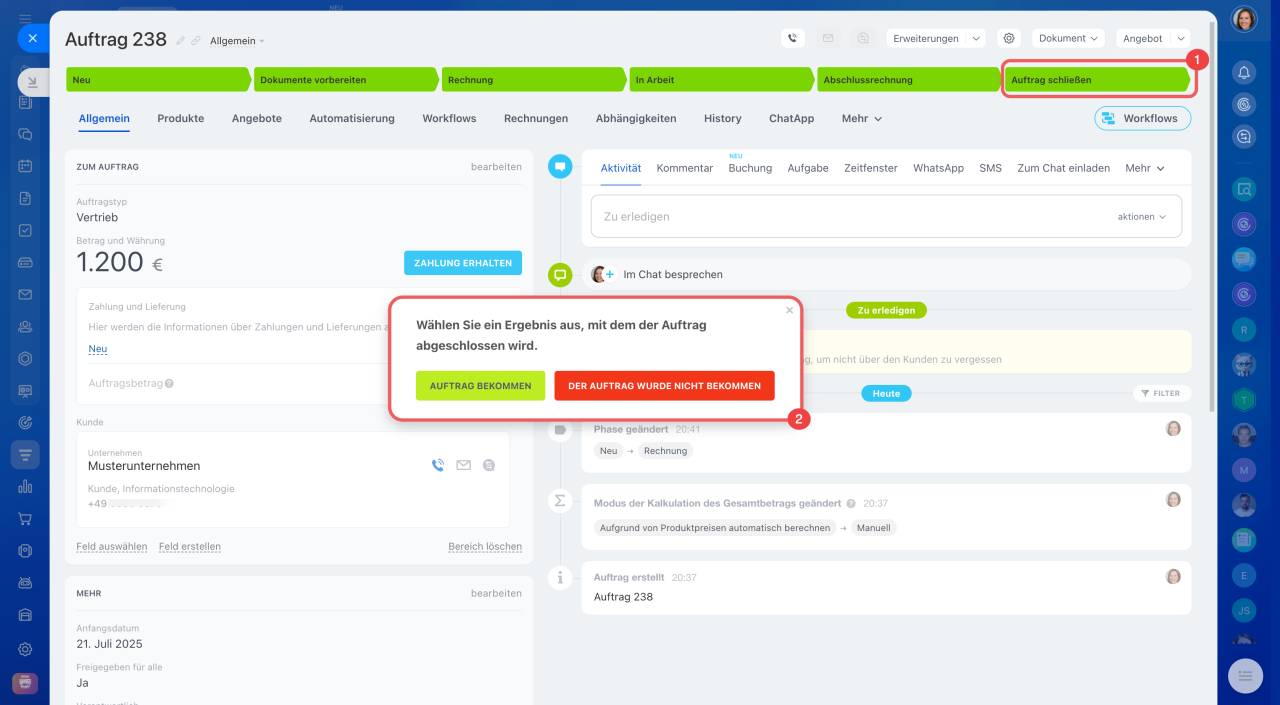Move the order to Dokumente vorbereiten stage
1280x705 pixels.
tap(345, 80)
